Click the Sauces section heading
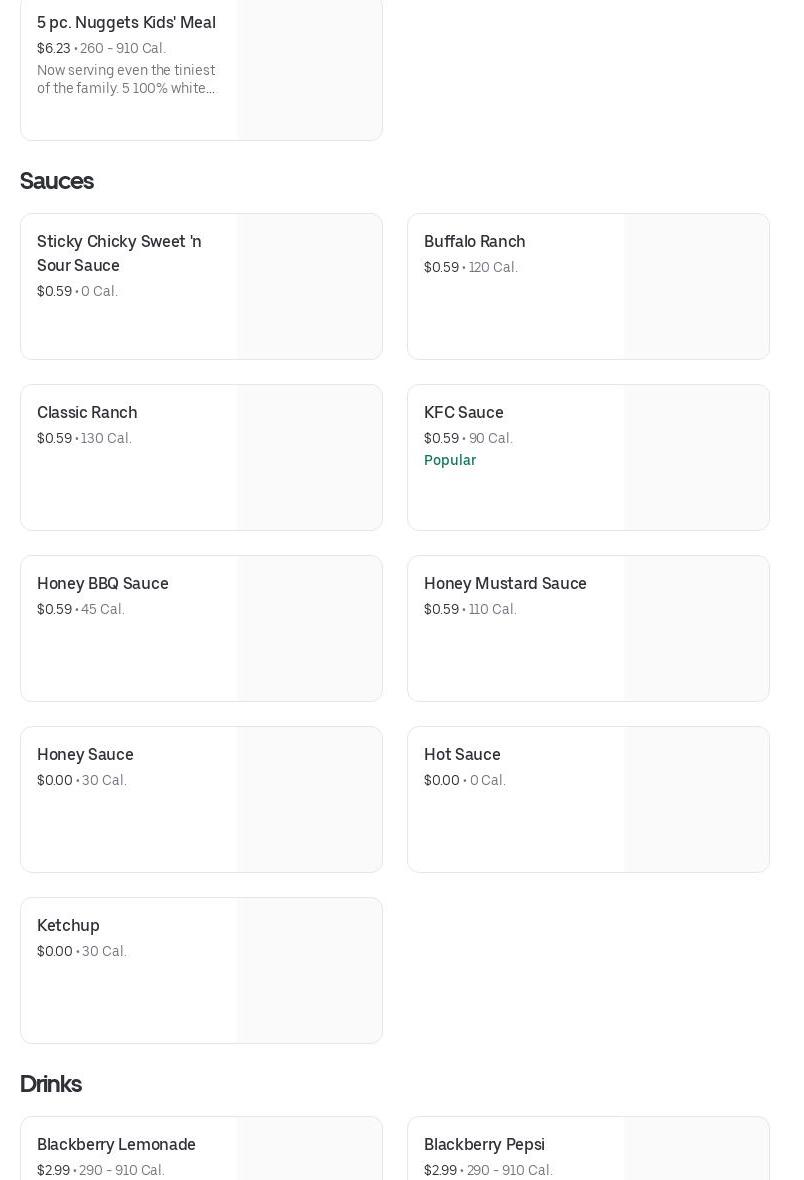 pos(56,181)
